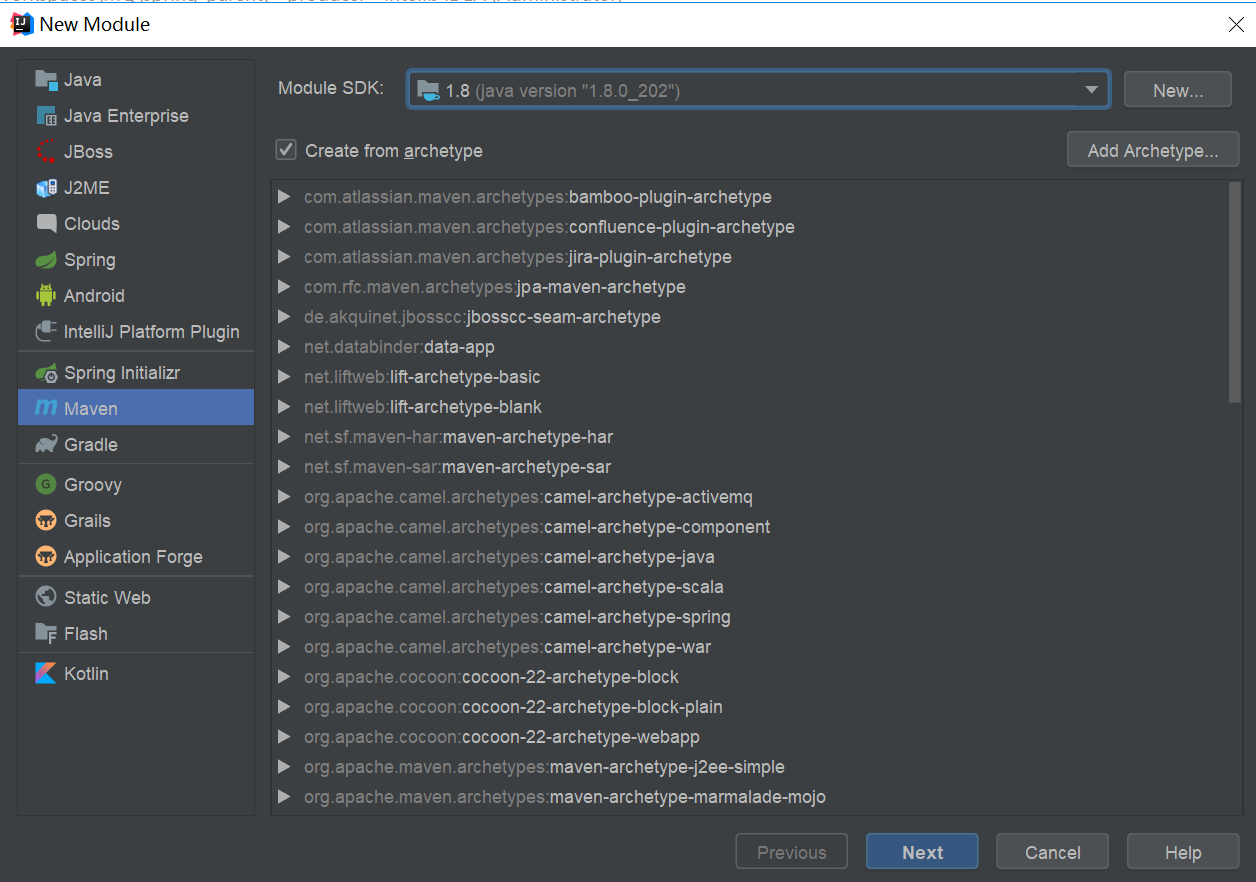Click the Spring Initializr icon
This screenshot has width=1256, height=882.
tap(46, 373)
